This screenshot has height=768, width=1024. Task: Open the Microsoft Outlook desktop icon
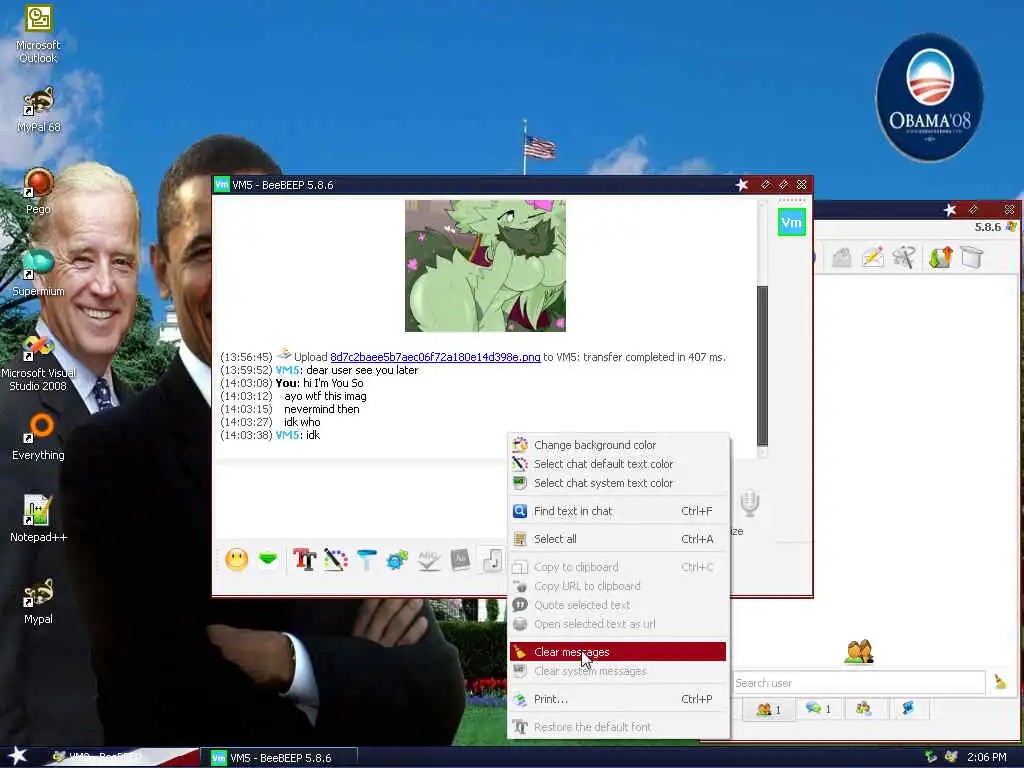tap(38, 34)
